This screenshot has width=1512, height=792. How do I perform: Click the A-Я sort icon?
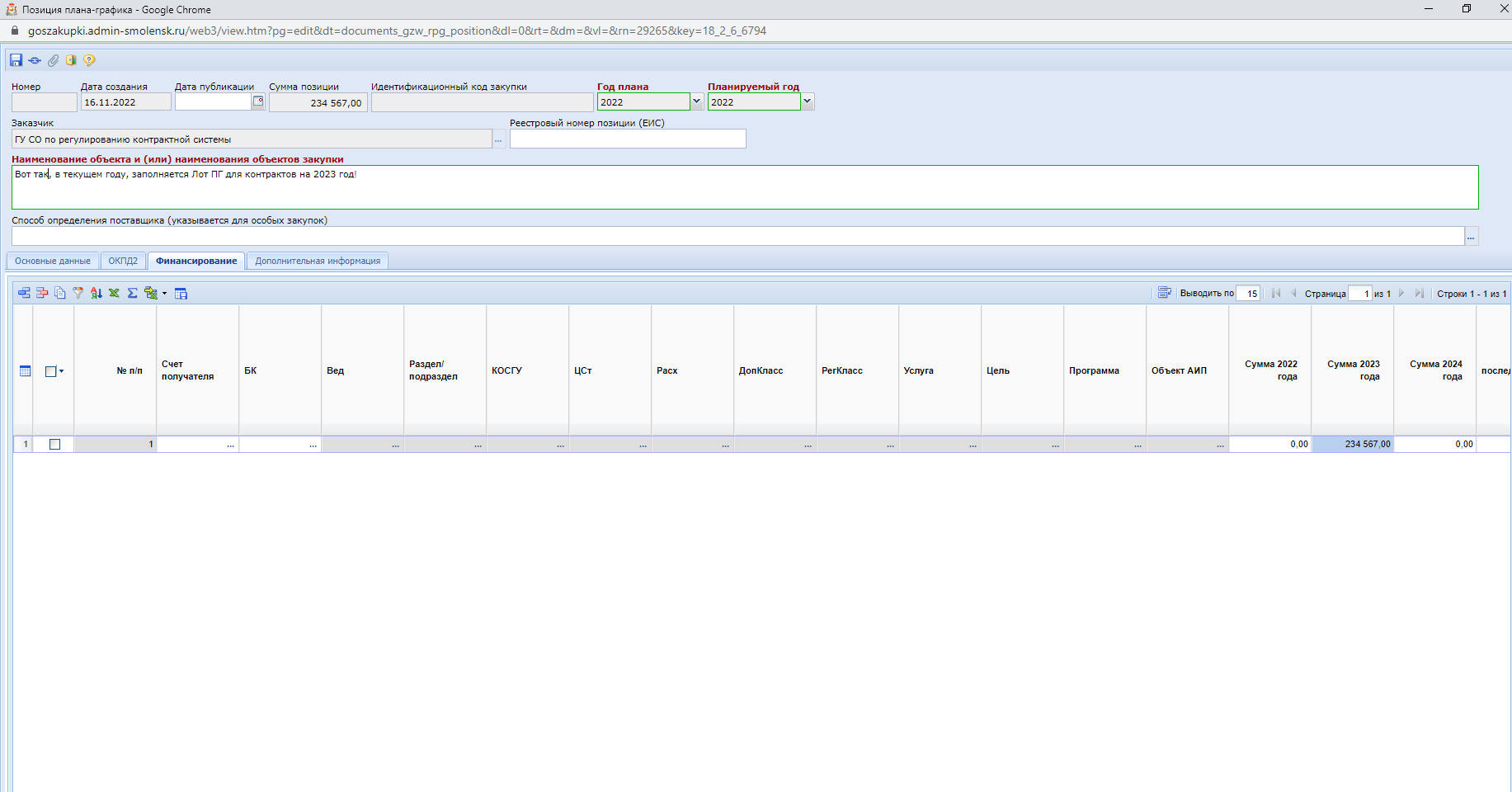pyautogui.click(x=97, y=293)
